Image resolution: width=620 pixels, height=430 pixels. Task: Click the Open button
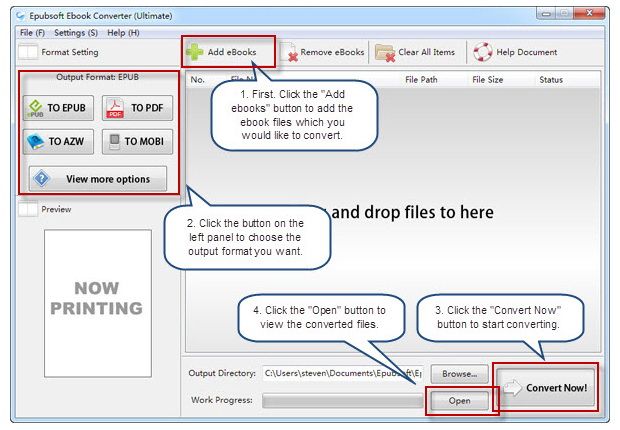[459, 401]
